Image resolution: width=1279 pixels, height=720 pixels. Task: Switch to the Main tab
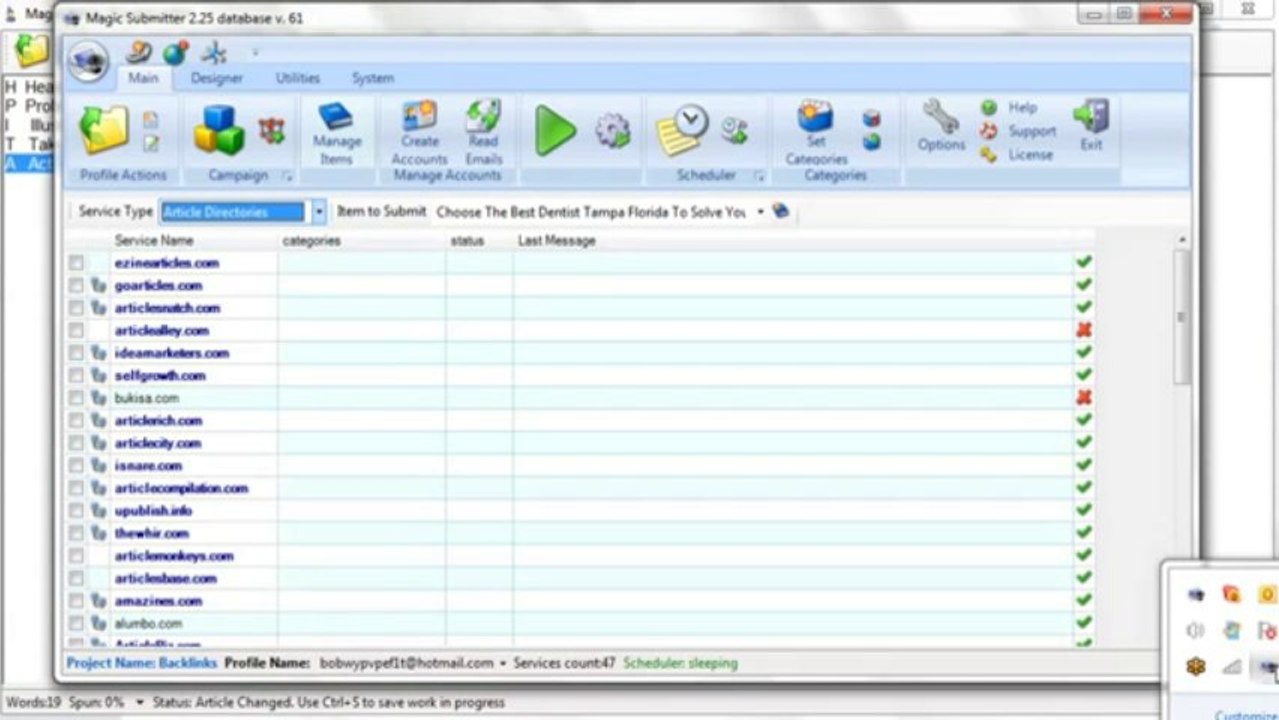click(143, 78)
